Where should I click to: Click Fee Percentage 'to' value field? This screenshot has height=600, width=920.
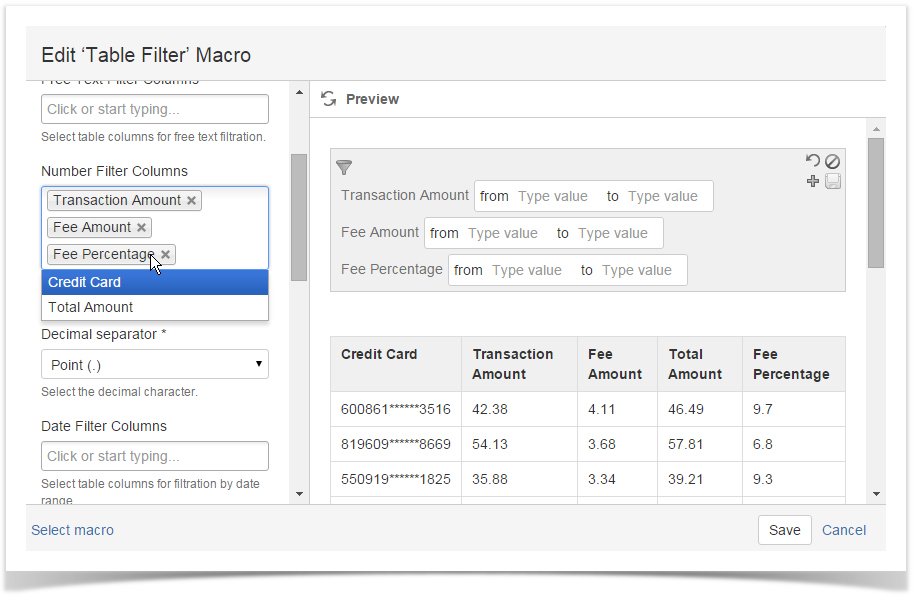[x=640, y=270]
